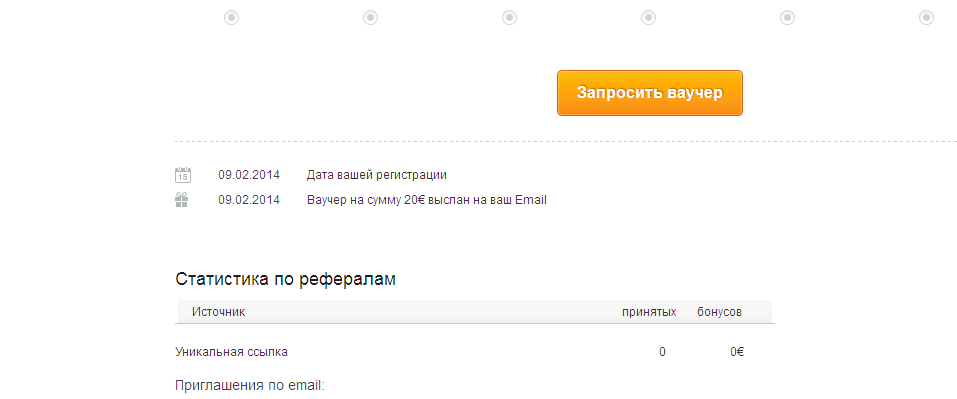Click the Источник column header
This screenshot has width=957, height=399.
pos(218,312)
